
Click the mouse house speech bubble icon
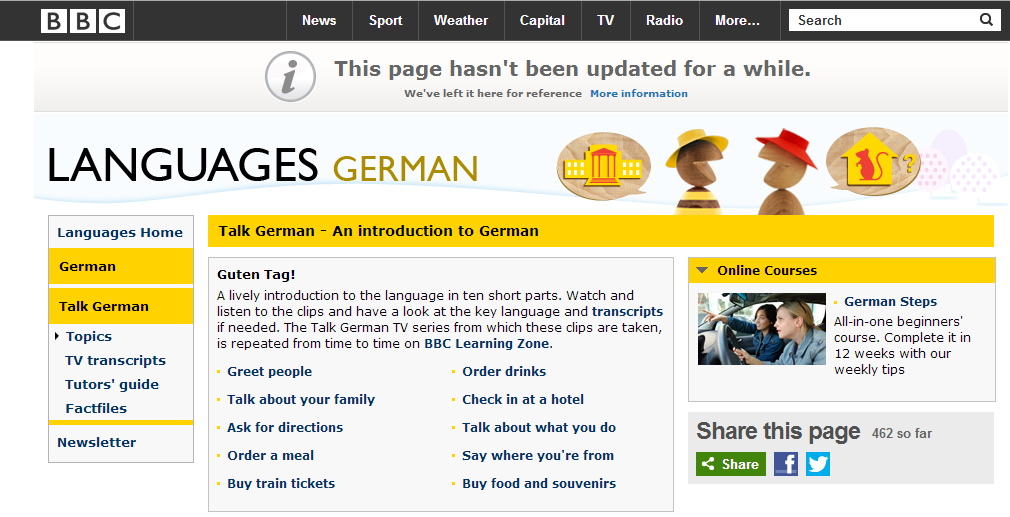[873, 161]
